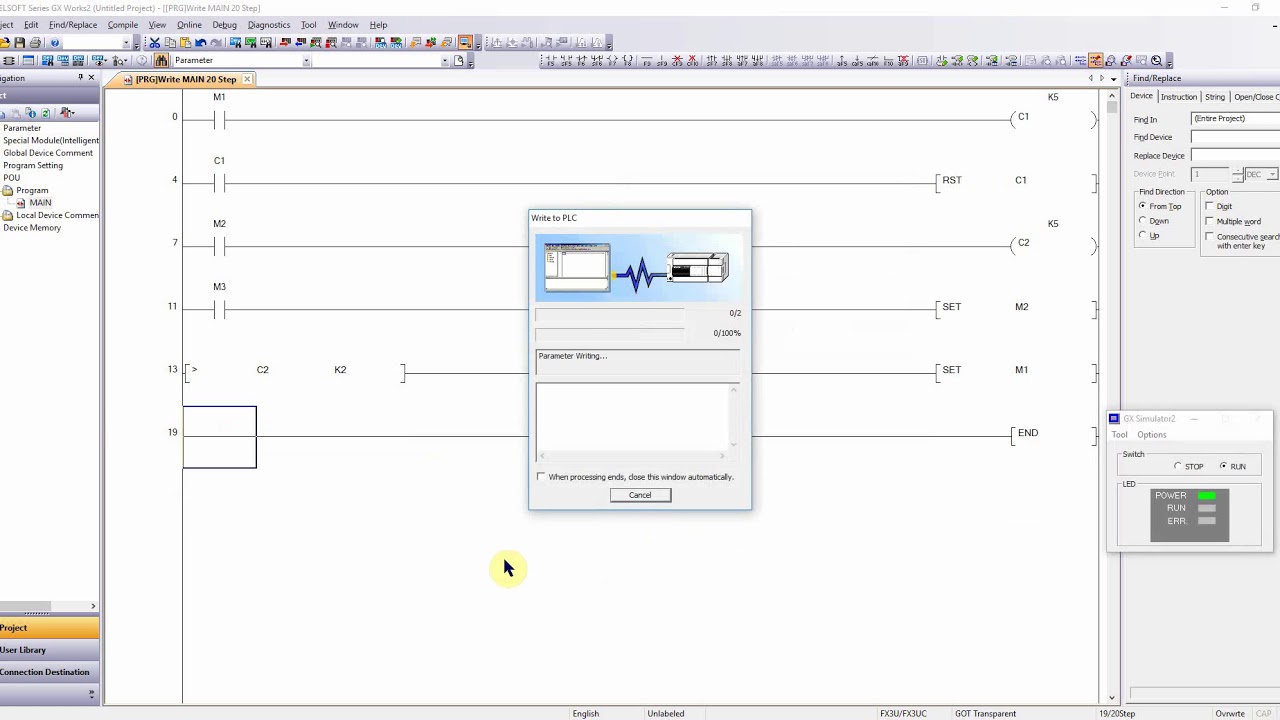Open the Online menu
This screenshot has width=1280, height=720.
[x=189, y=25]
